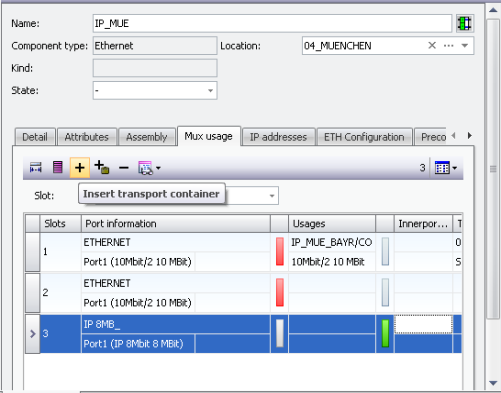Open the State dropdown
Viewport: 501px width, 393px height.
(x=210, y=91)
